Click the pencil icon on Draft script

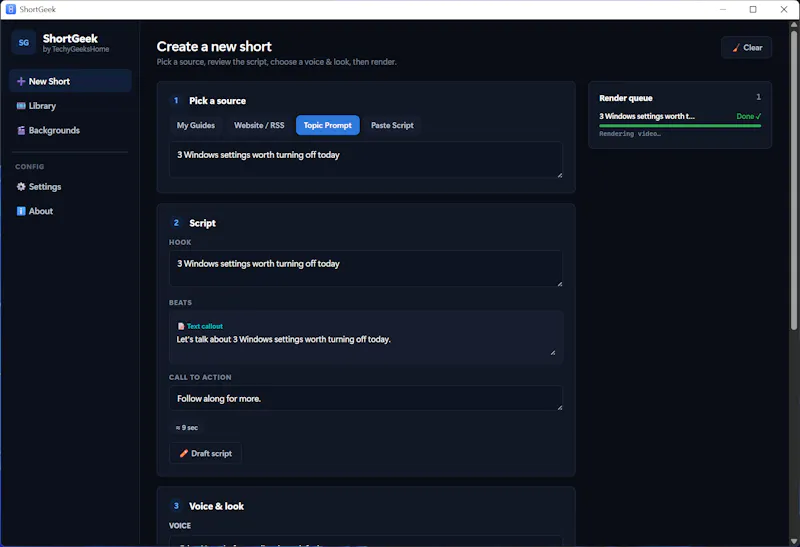[184, 453]
